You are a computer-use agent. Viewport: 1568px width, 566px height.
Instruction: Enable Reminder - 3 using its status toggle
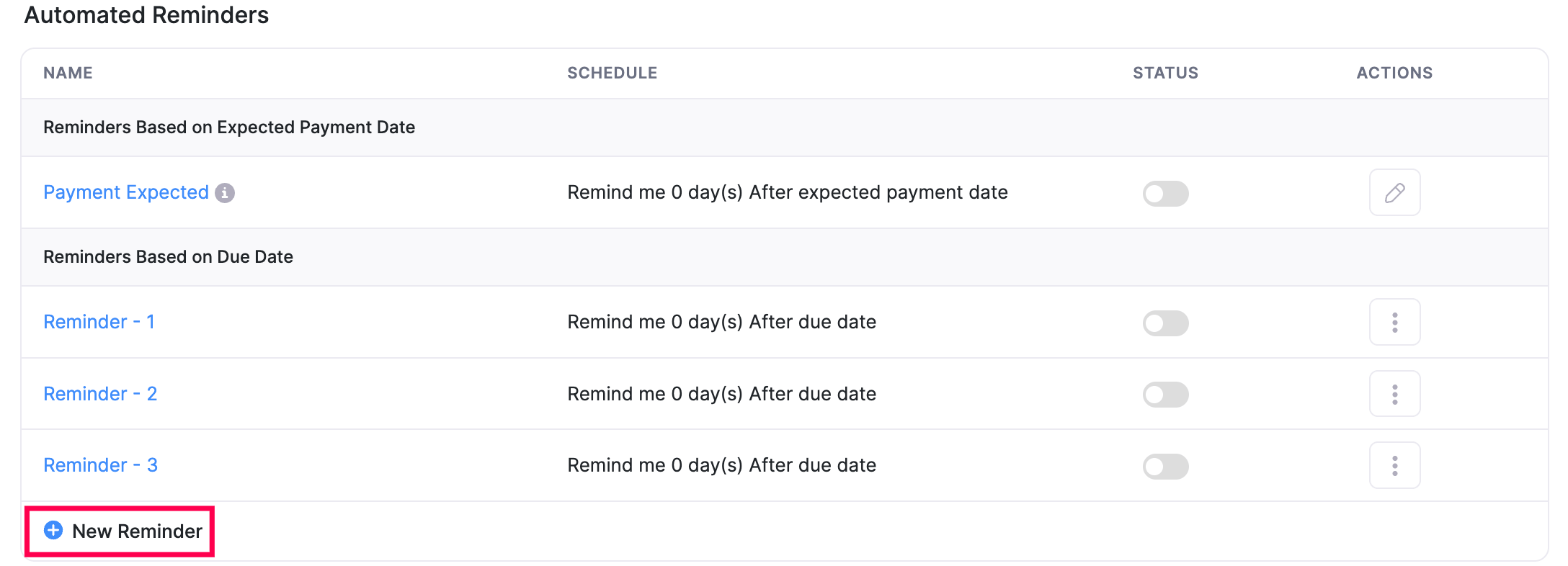point(1165,466)
